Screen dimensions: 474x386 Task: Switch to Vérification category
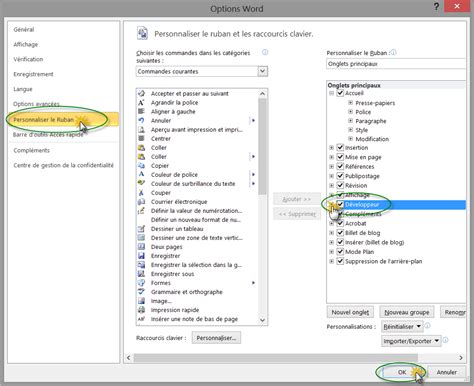coord(28,59)
